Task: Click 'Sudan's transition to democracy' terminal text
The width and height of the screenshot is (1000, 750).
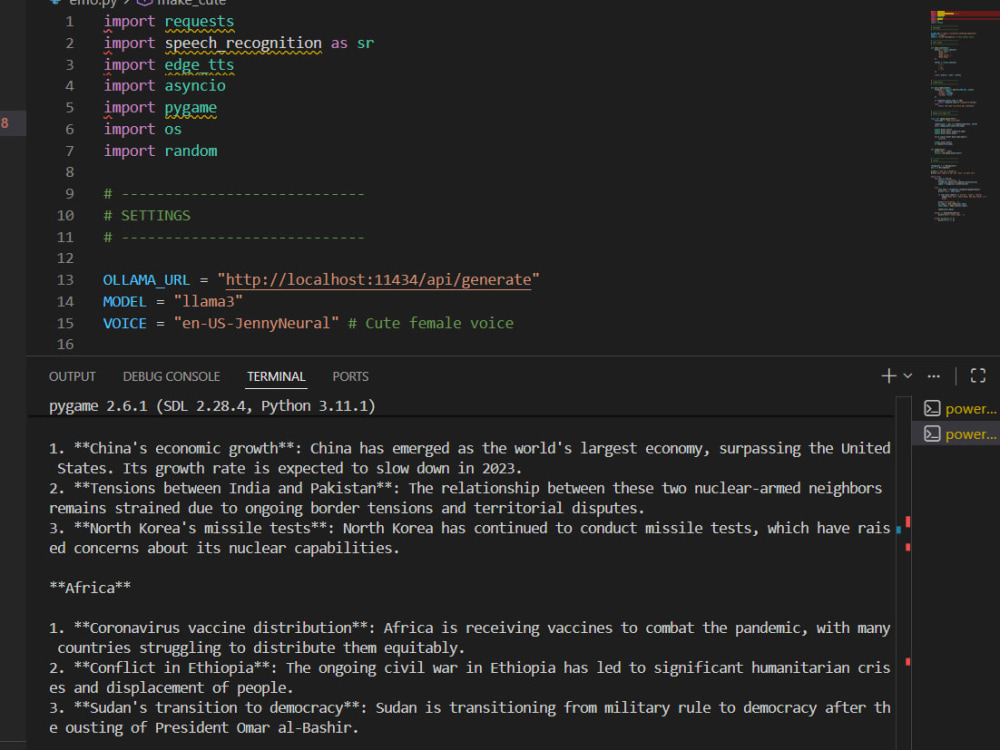Action: click(217, 707)
